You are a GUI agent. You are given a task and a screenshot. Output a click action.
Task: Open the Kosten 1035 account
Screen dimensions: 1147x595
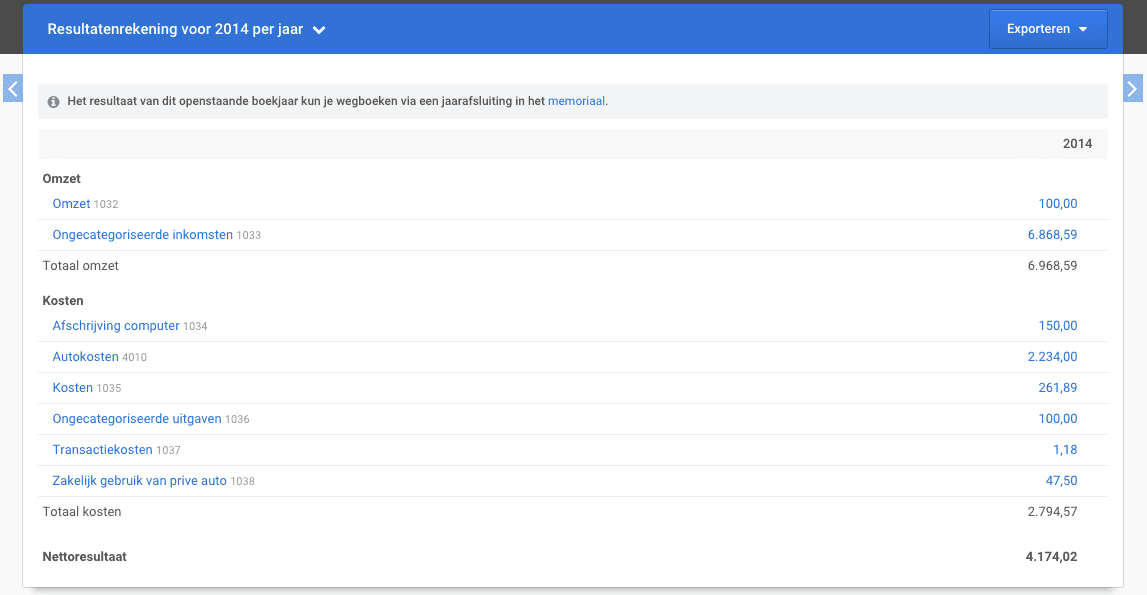click(x=72, y=388)
